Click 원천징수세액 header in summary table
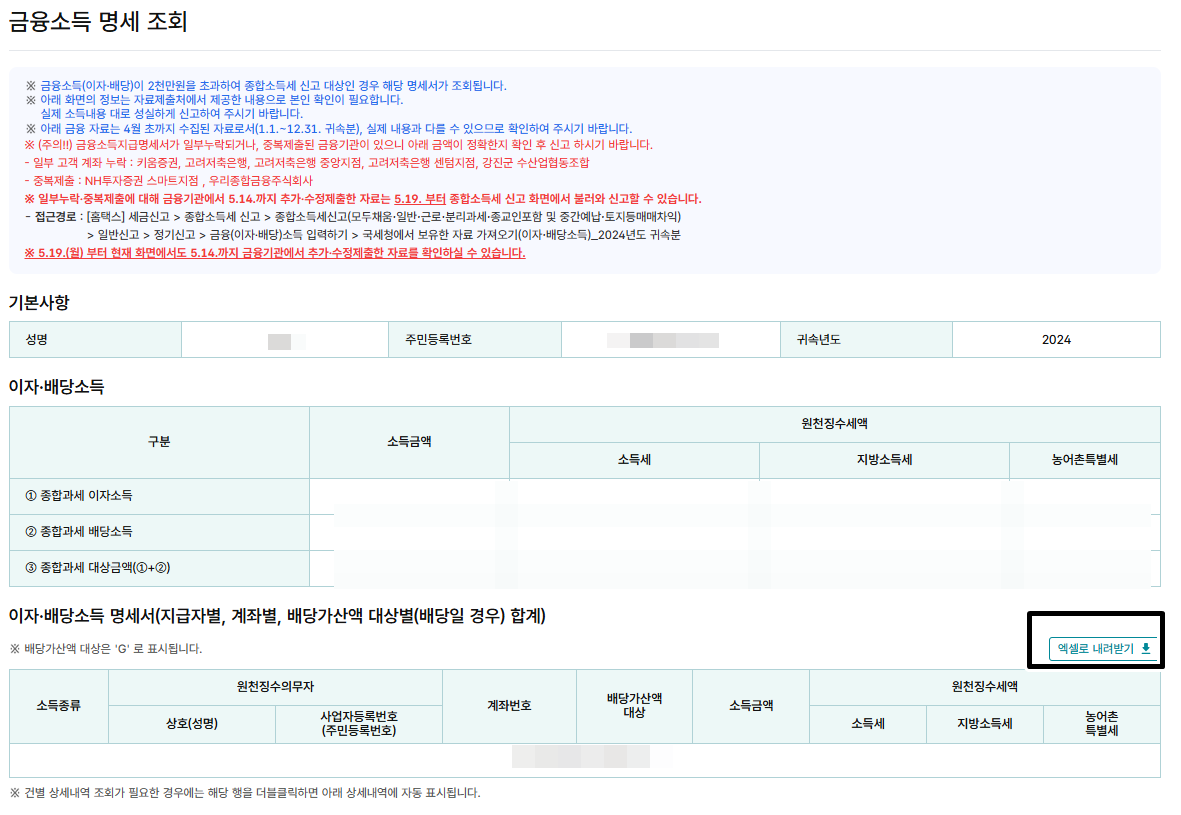 click(x=835, y=424)
